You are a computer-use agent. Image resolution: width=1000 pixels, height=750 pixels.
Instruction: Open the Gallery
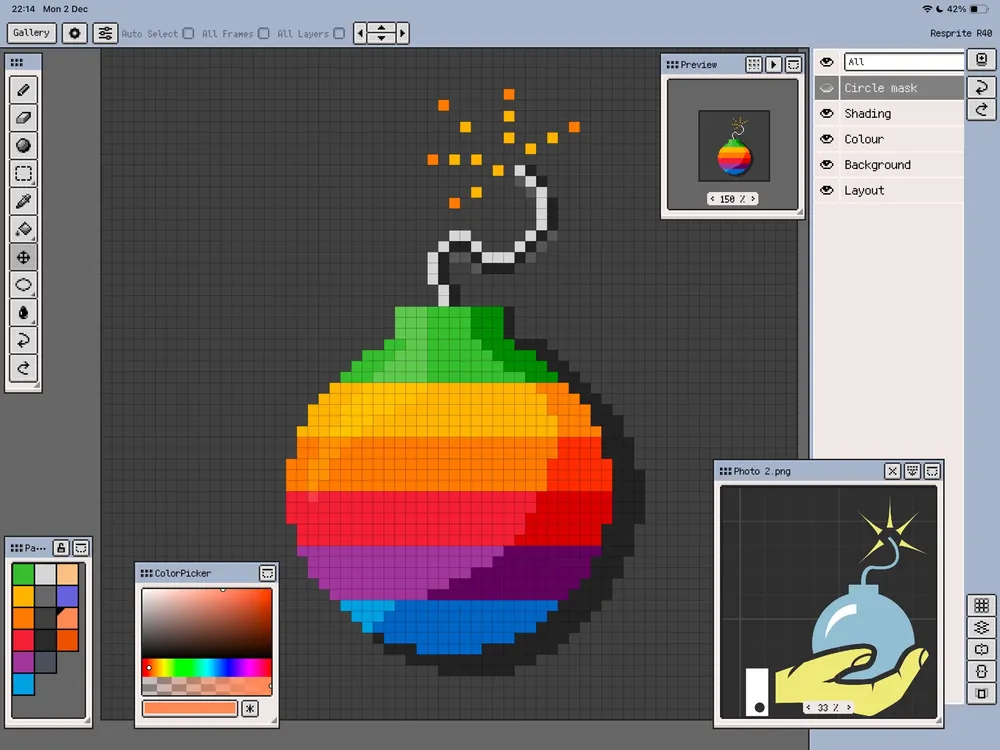[x=32, y=33]
